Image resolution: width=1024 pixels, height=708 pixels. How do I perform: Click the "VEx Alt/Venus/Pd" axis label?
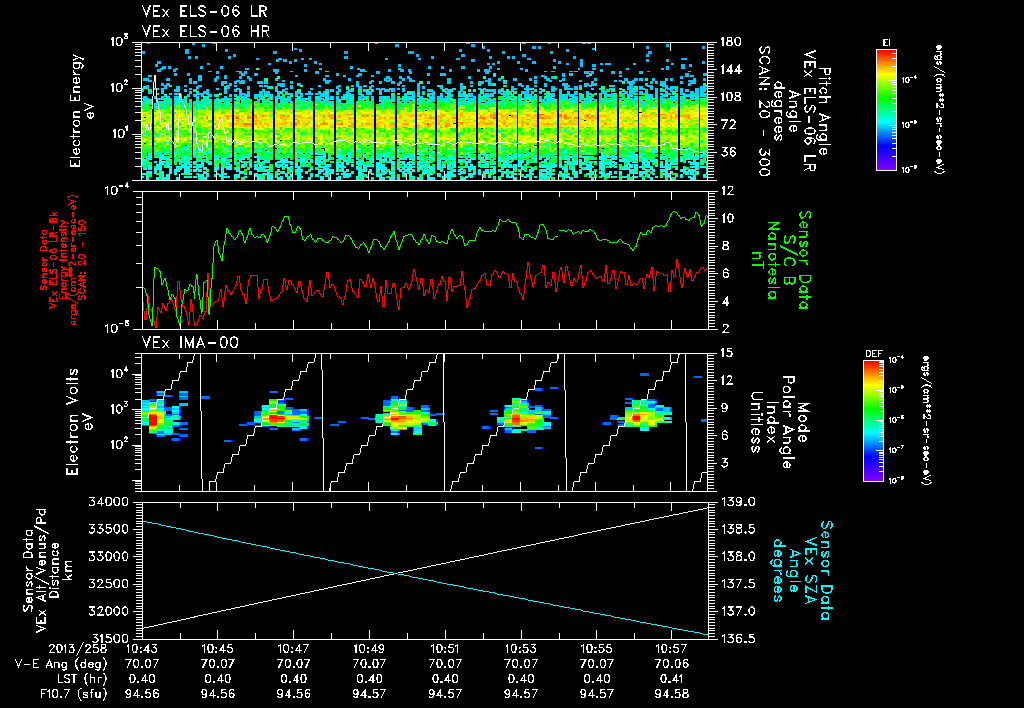pos(42,570)
